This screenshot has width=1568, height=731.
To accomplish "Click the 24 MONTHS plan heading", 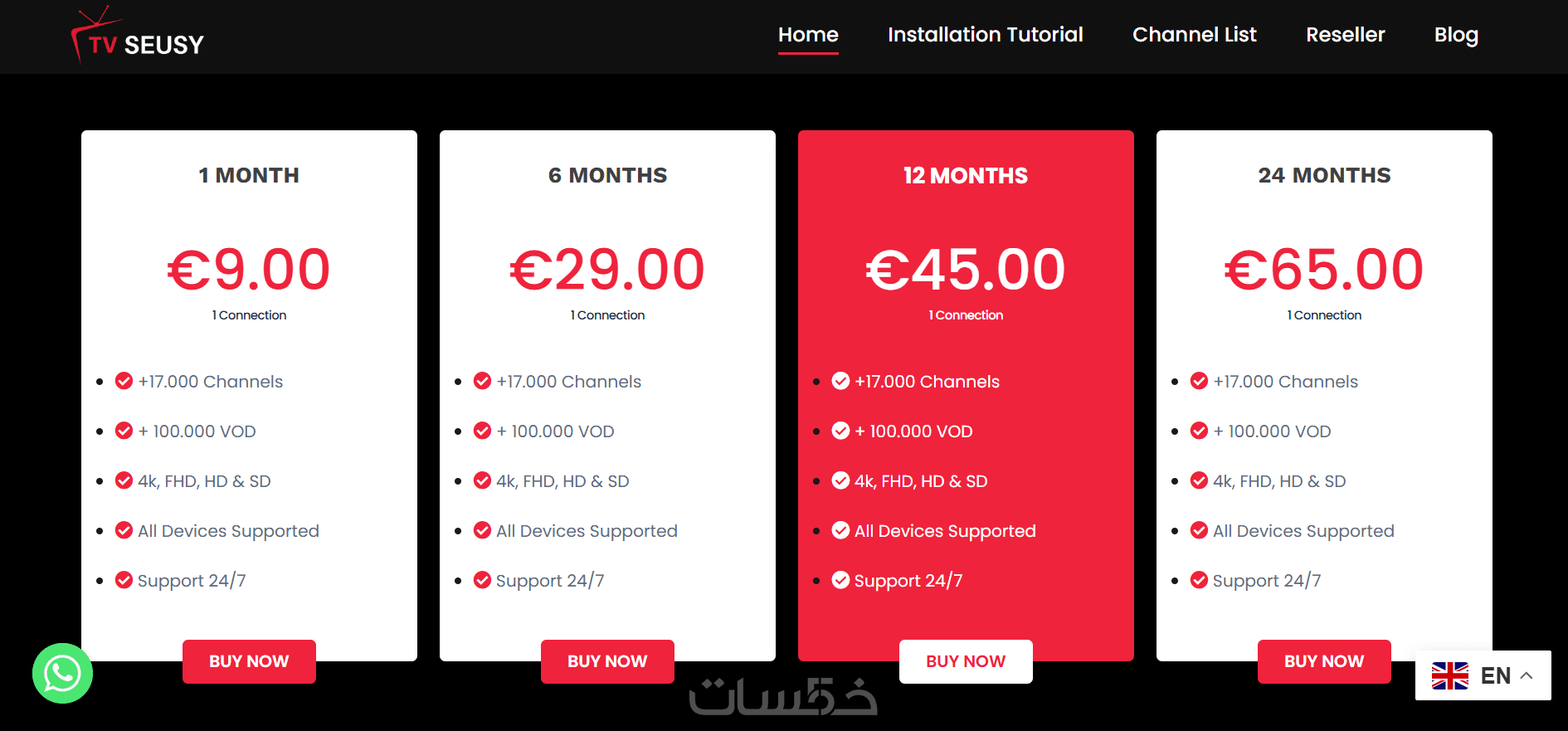I will coord(1324,175).
